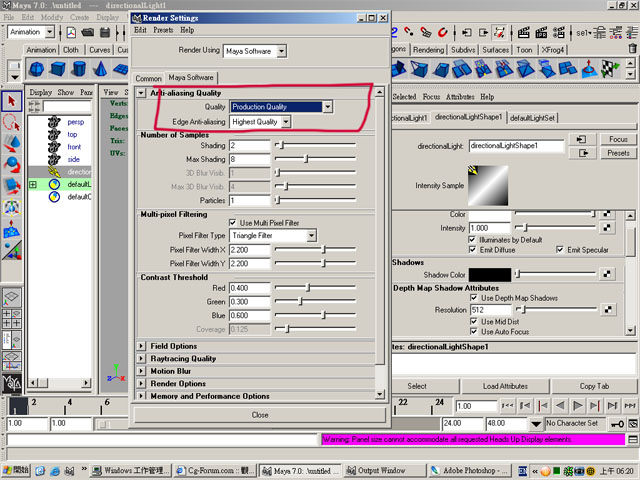Click the attribute editor Presets button

pyautogui.click(x=618, y=153)
